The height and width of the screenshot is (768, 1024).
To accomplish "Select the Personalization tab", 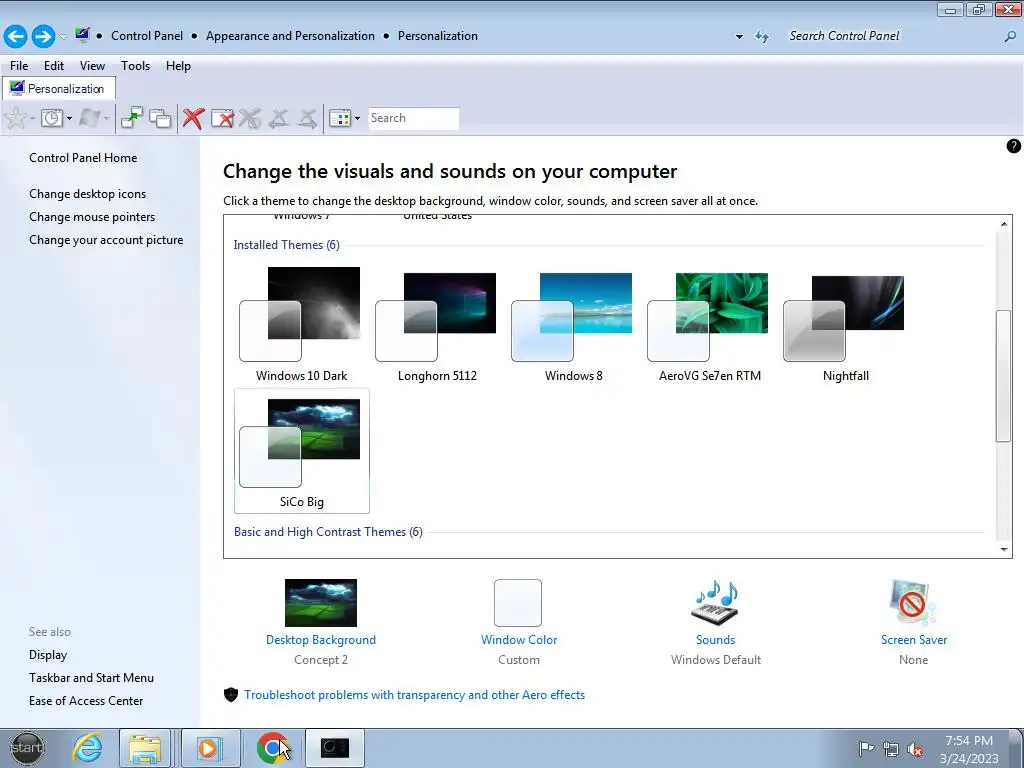I will pyautogui.click(x=59, y=89).
